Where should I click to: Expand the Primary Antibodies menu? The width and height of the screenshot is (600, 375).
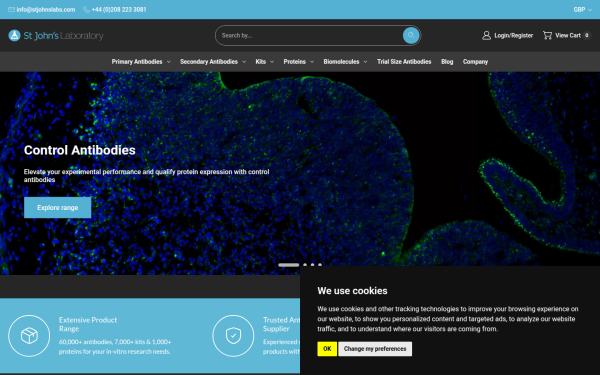[x=141, y=62]
